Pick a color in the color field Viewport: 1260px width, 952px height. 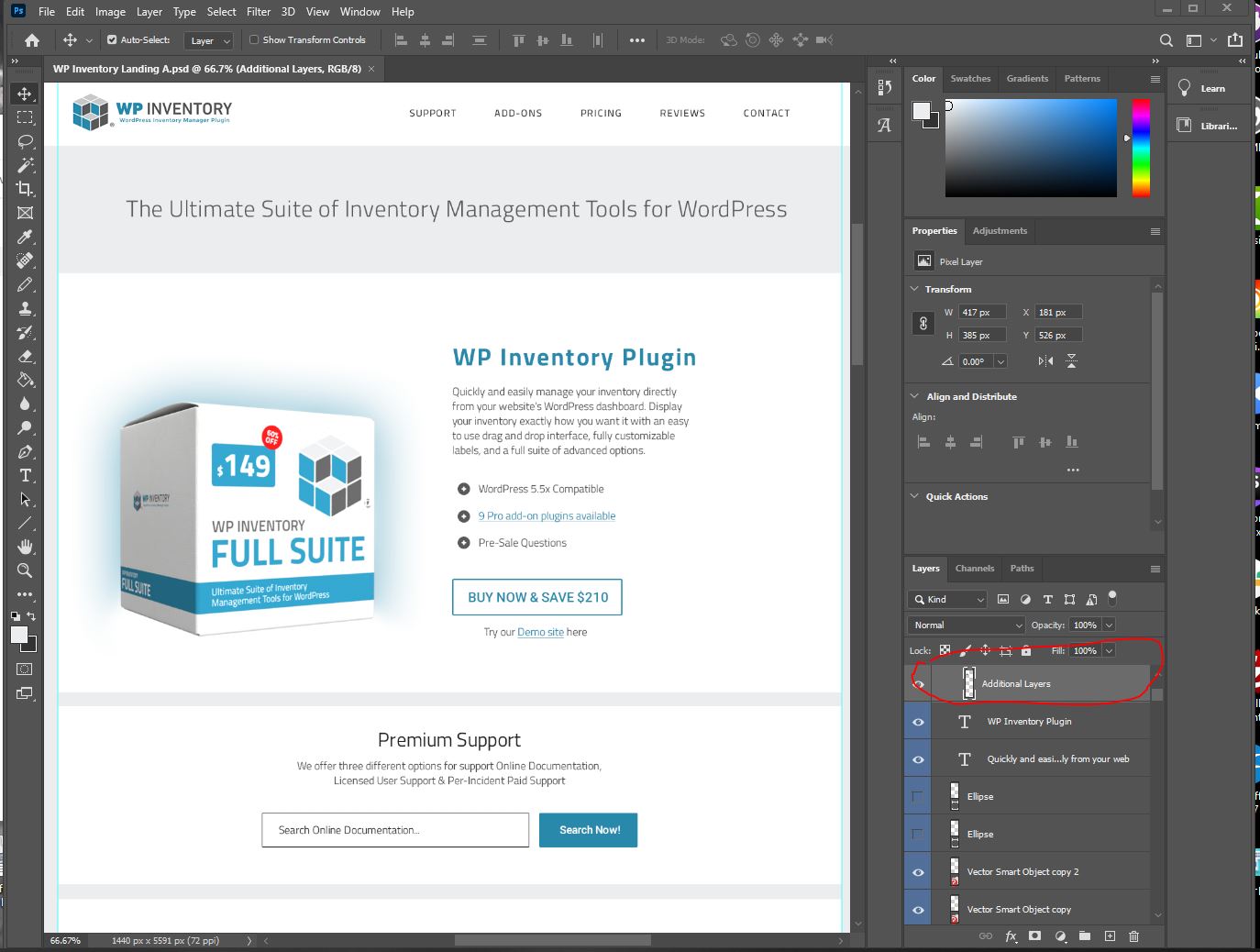tap(1031, 148)
